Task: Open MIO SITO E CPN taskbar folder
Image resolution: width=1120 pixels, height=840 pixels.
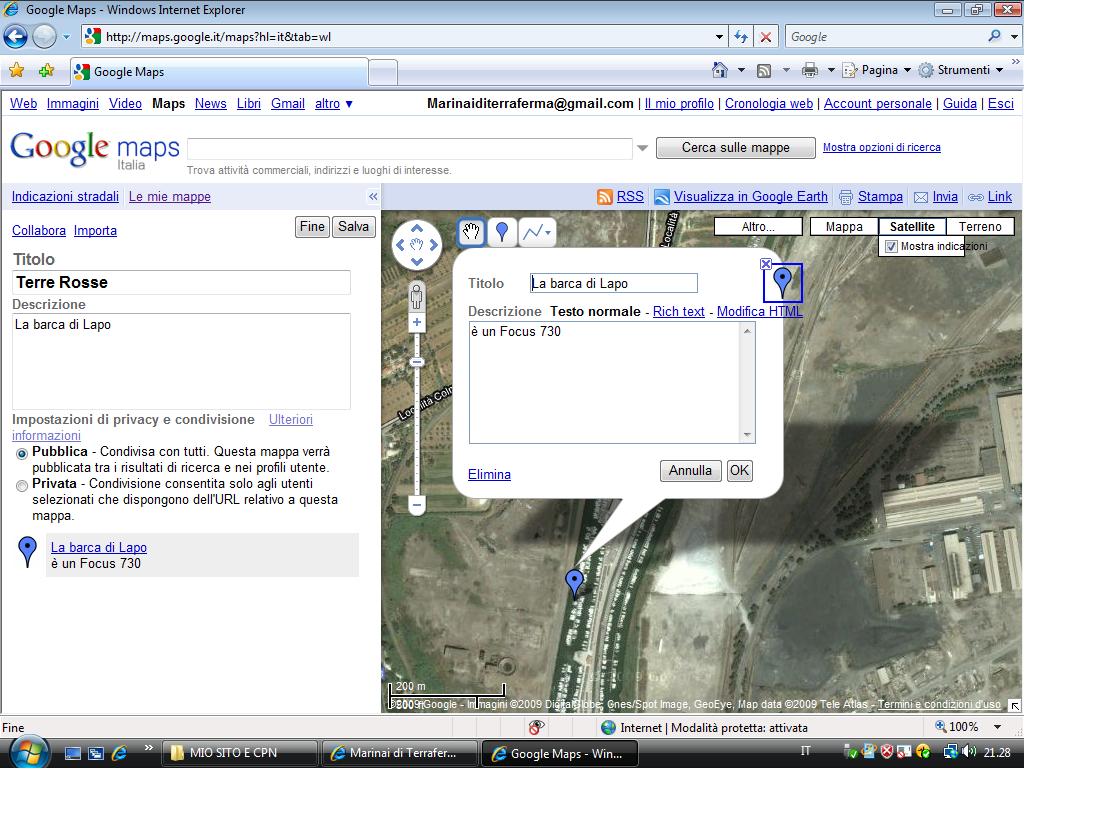Action: [x=241, y=753]
